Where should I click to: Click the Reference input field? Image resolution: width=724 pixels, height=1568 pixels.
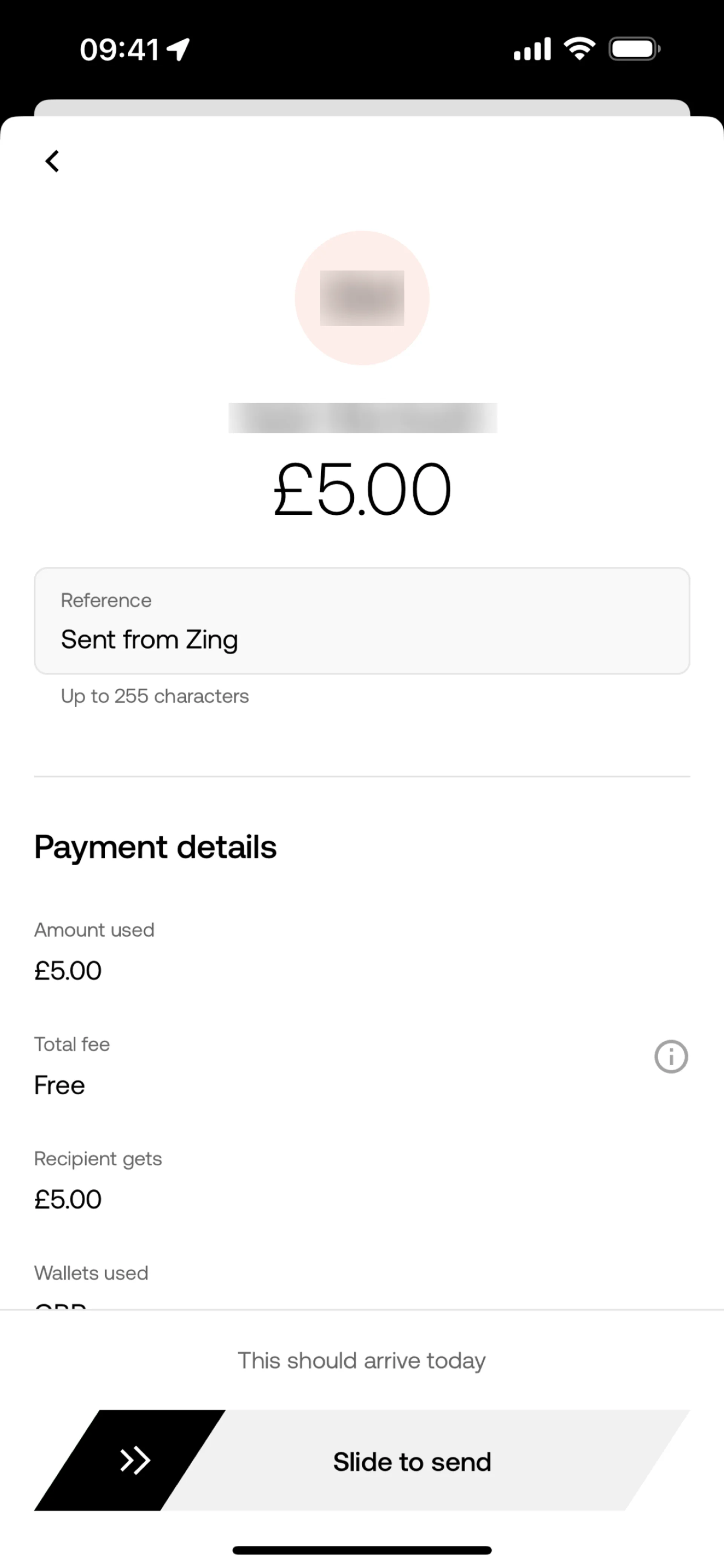[362, 621]
